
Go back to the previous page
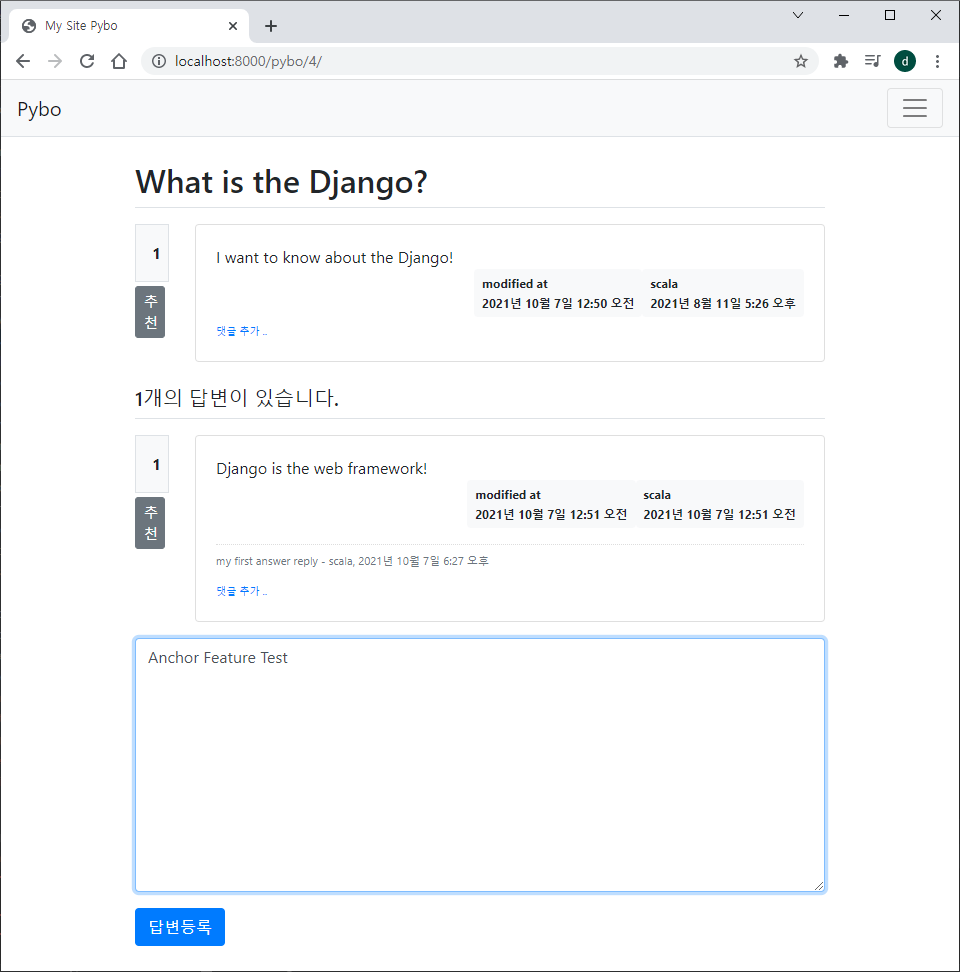coord(23,61)
